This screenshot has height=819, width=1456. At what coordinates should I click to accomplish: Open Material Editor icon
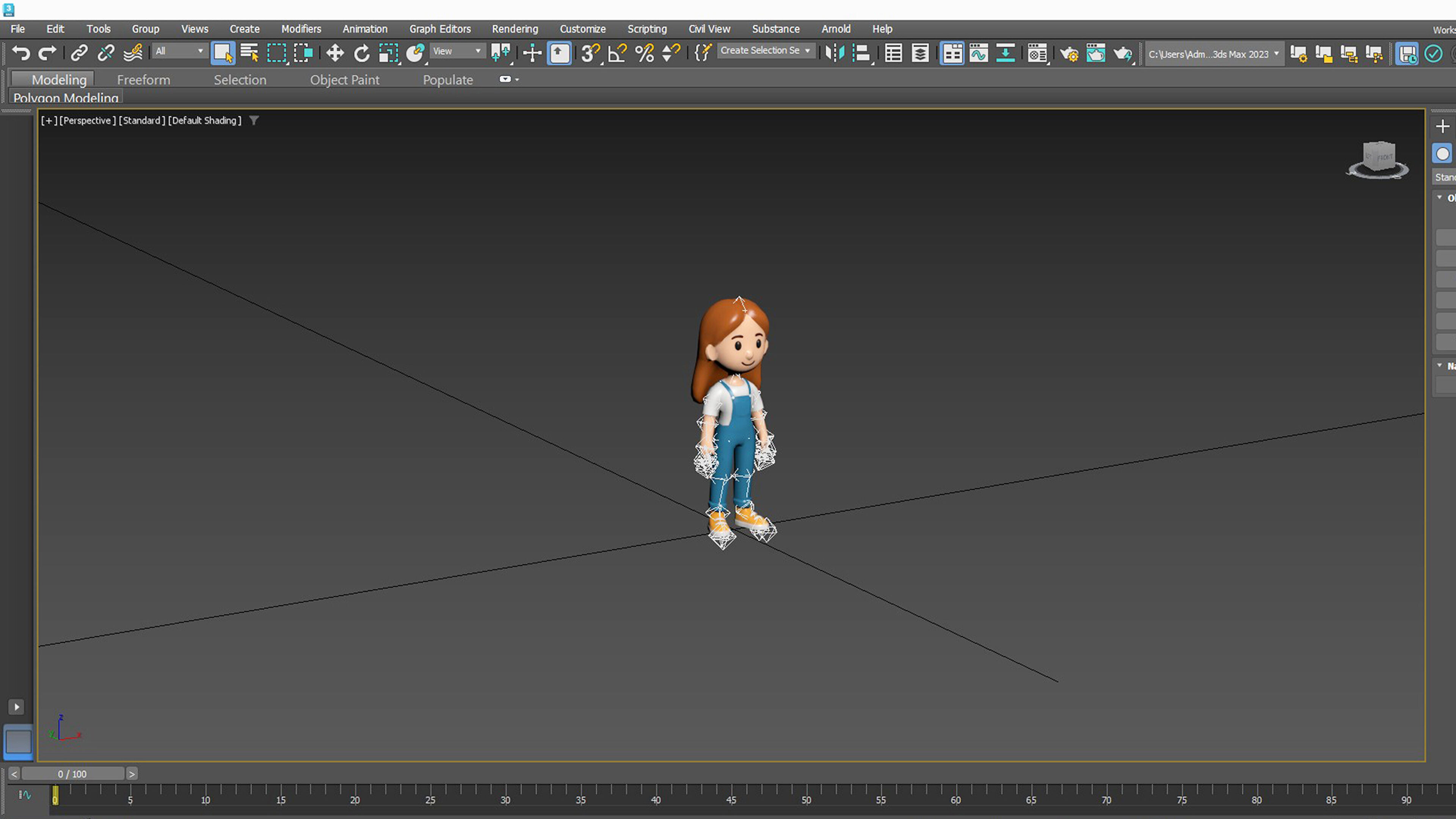pos(1038,53)
